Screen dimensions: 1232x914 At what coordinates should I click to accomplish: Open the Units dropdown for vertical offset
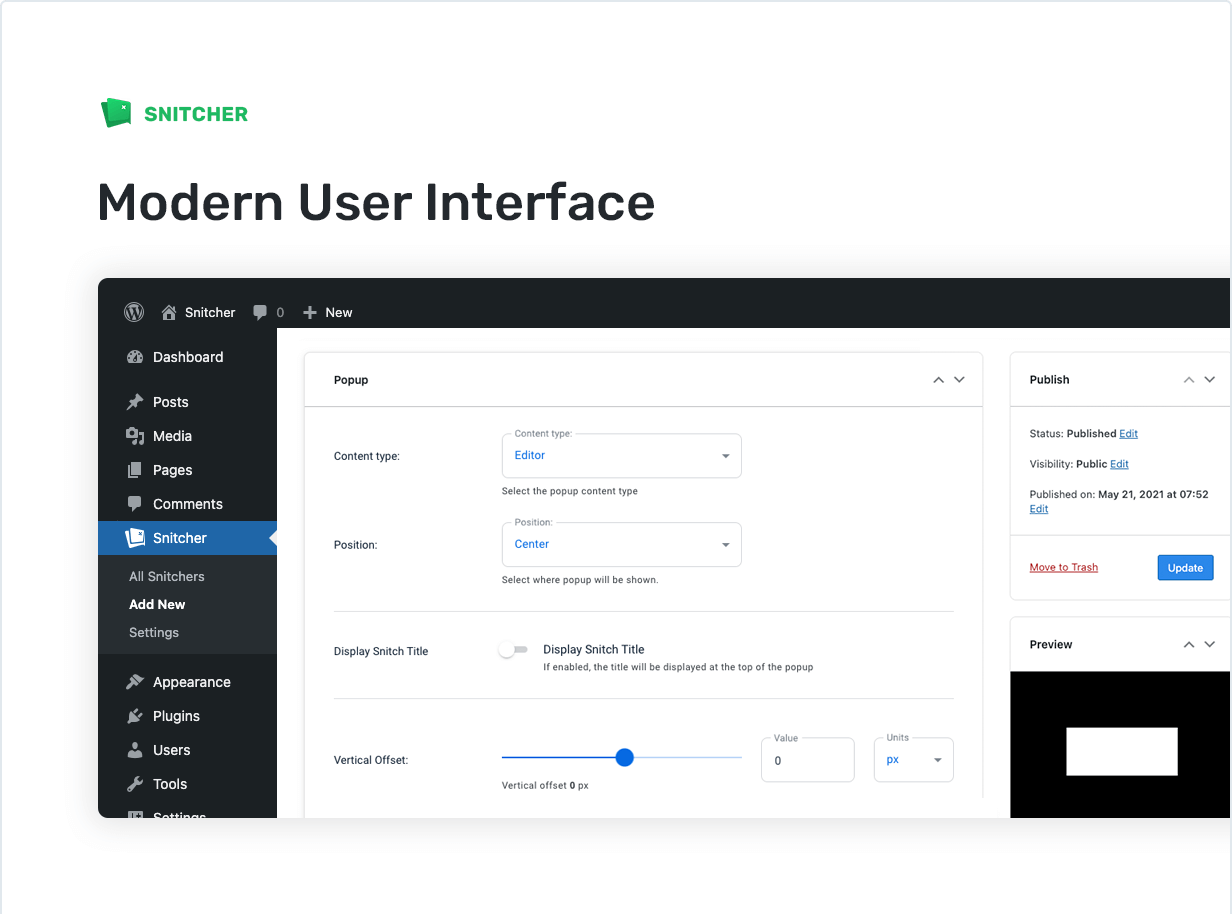pos(913,759)
